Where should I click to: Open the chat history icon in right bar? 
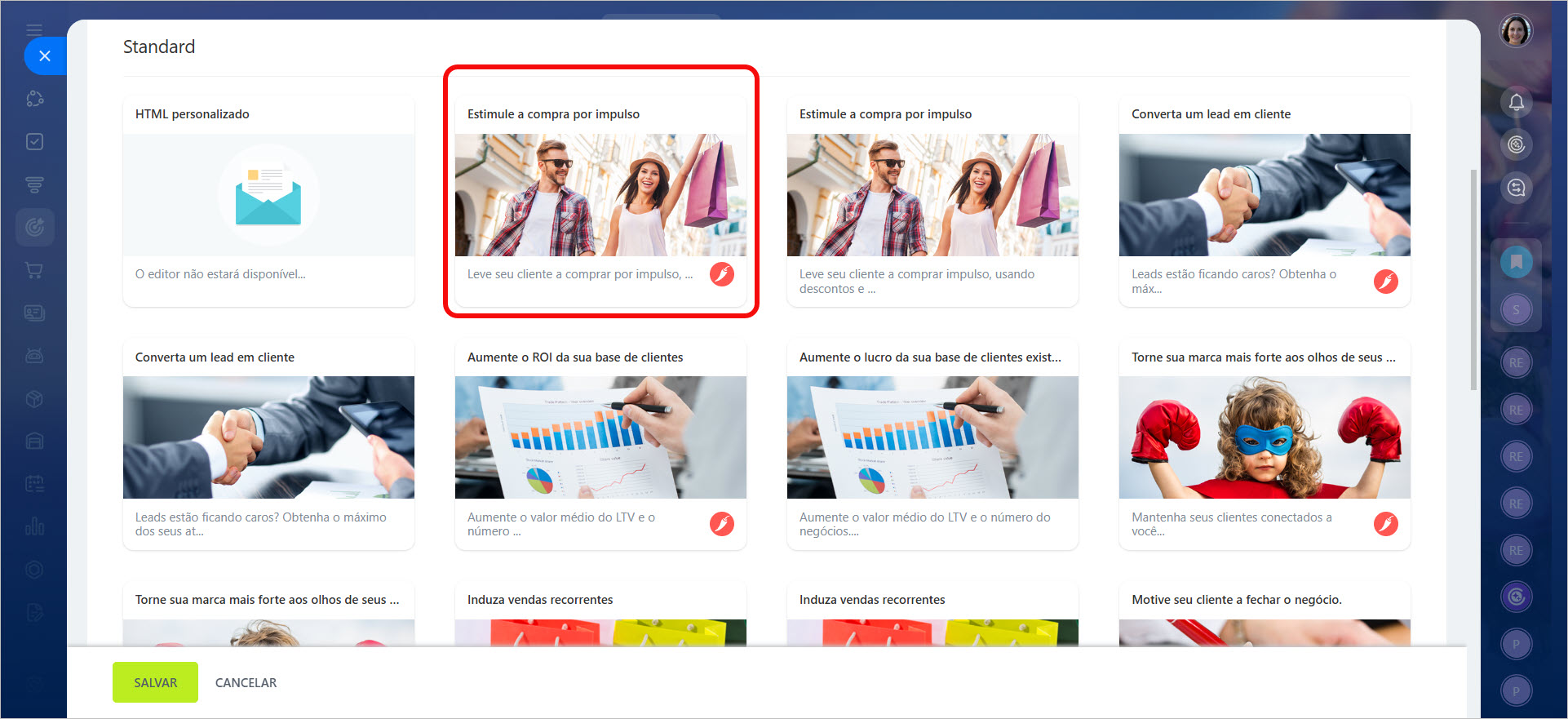click(1516, 188)
